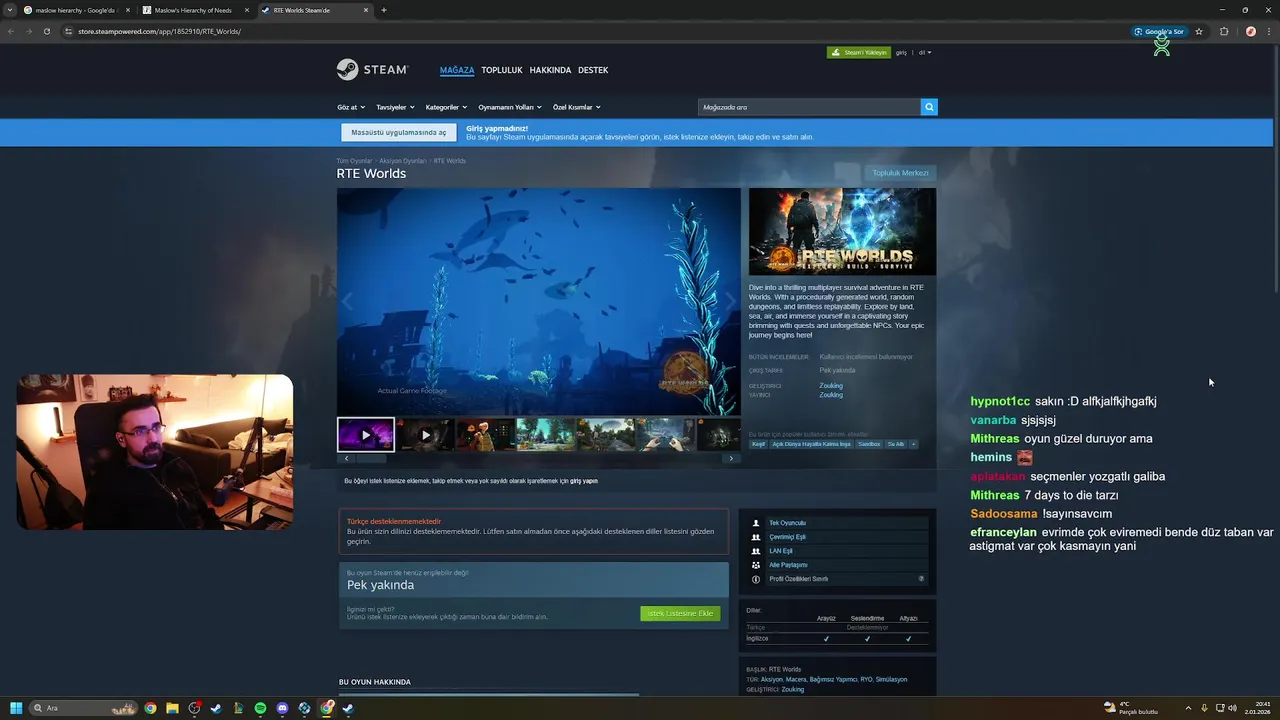Click the Steam'i Yükleyin button
This screenshot has height=720, width=1280.
(x=859, y=52)
